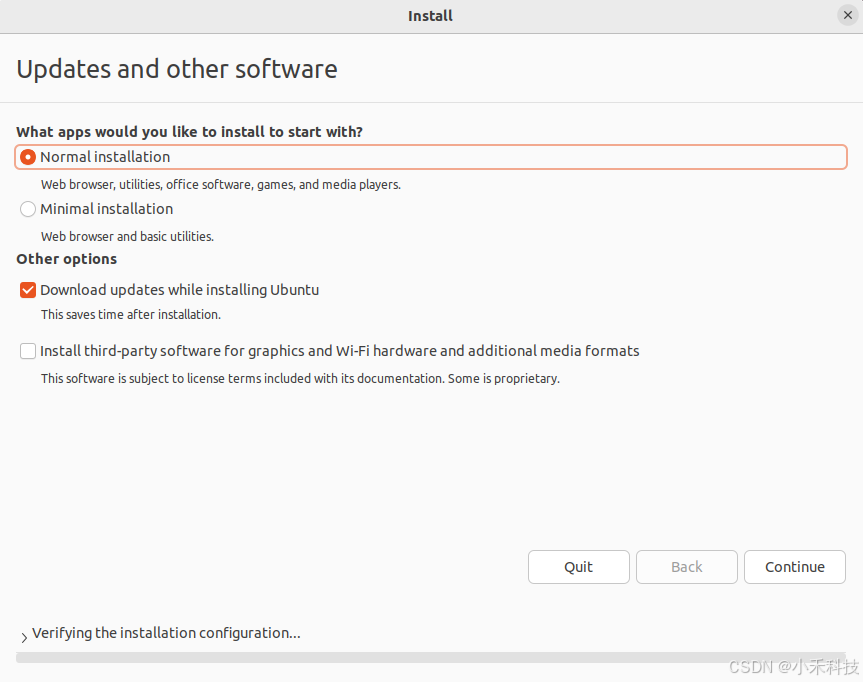Expand the Verifying installation configuration details
This screenshot has height=682, width=863.
click(24, 637)
